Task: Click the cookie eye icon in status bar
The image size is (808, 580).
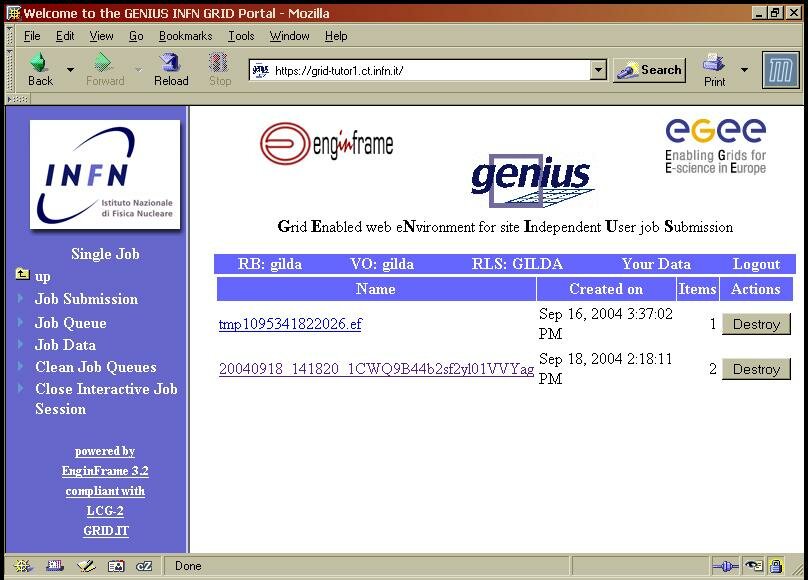Action: click(754, 567)
